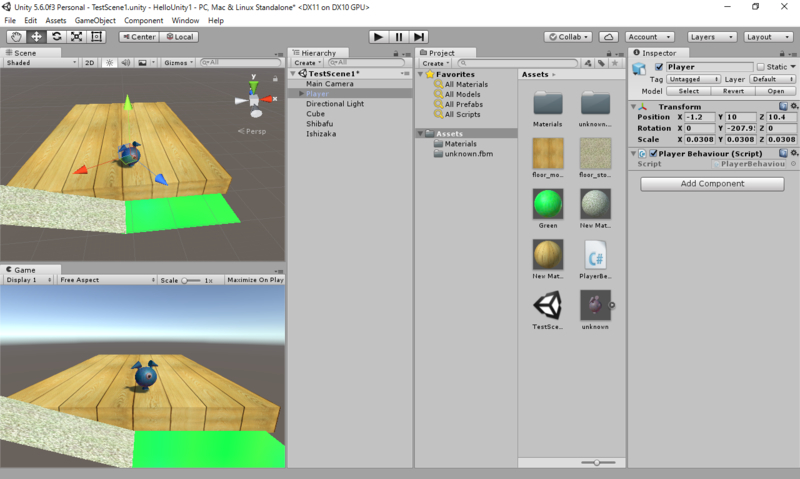Toggle 2D view in Scene

(90, 63)
